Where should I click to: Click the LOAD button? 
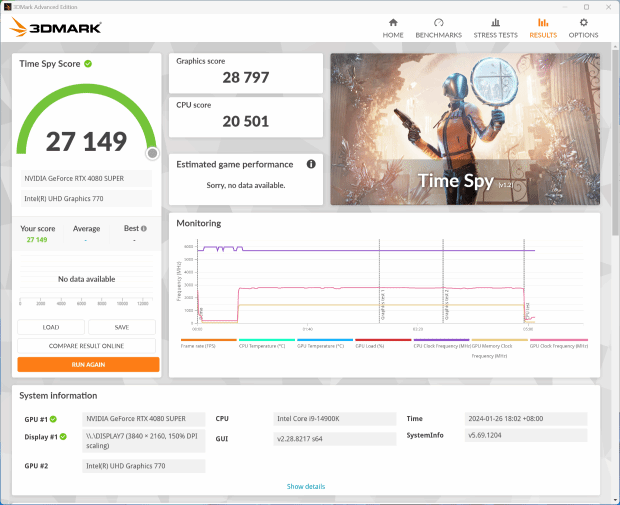tap(51, 327)
